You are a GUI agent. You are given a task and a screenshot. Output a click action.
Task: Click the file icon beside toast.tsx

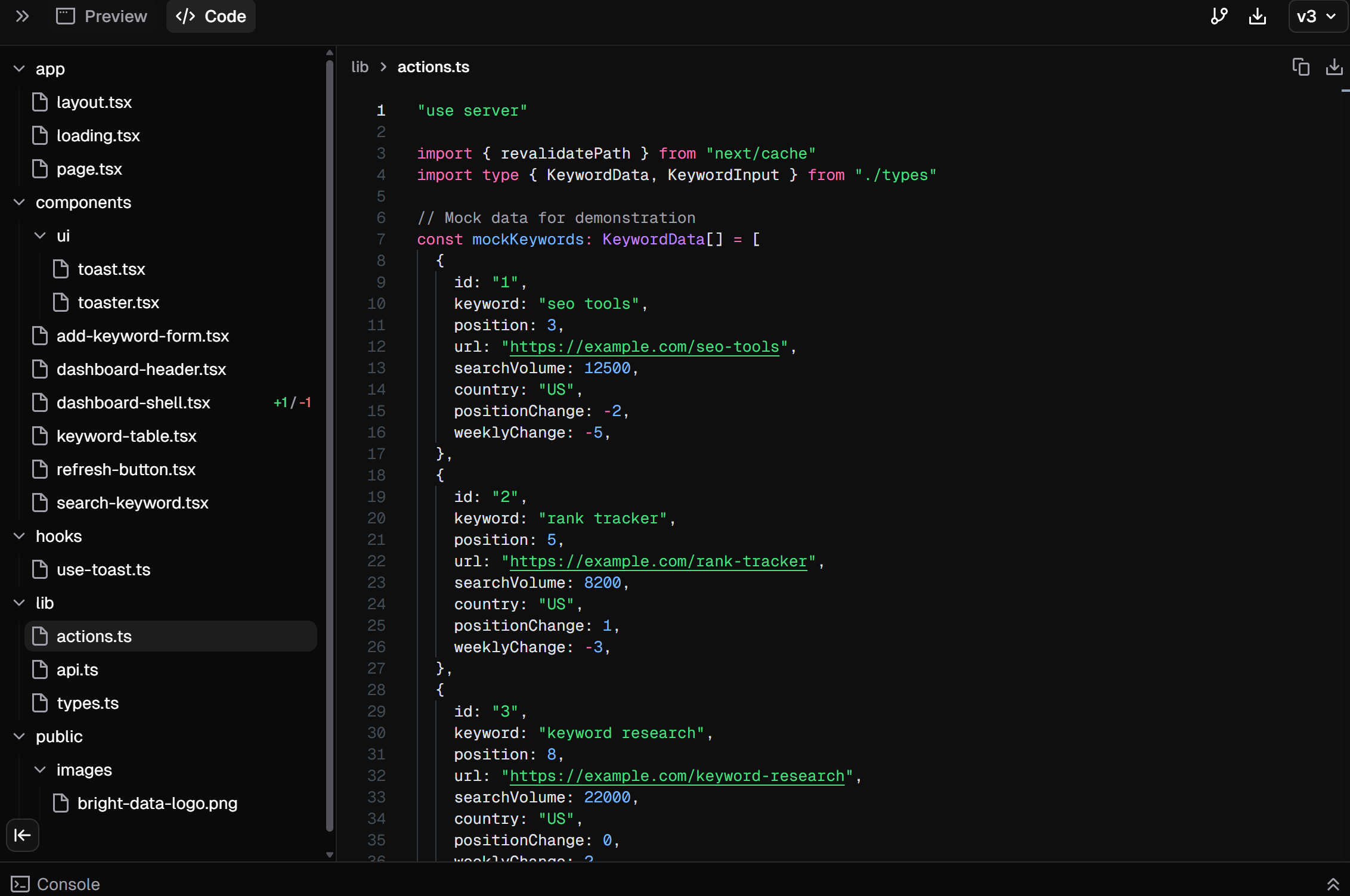(61, 269)
